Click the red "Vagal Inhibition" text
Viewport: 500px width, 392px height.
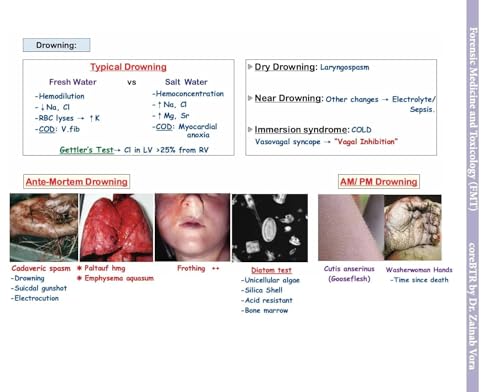point(366,141)
